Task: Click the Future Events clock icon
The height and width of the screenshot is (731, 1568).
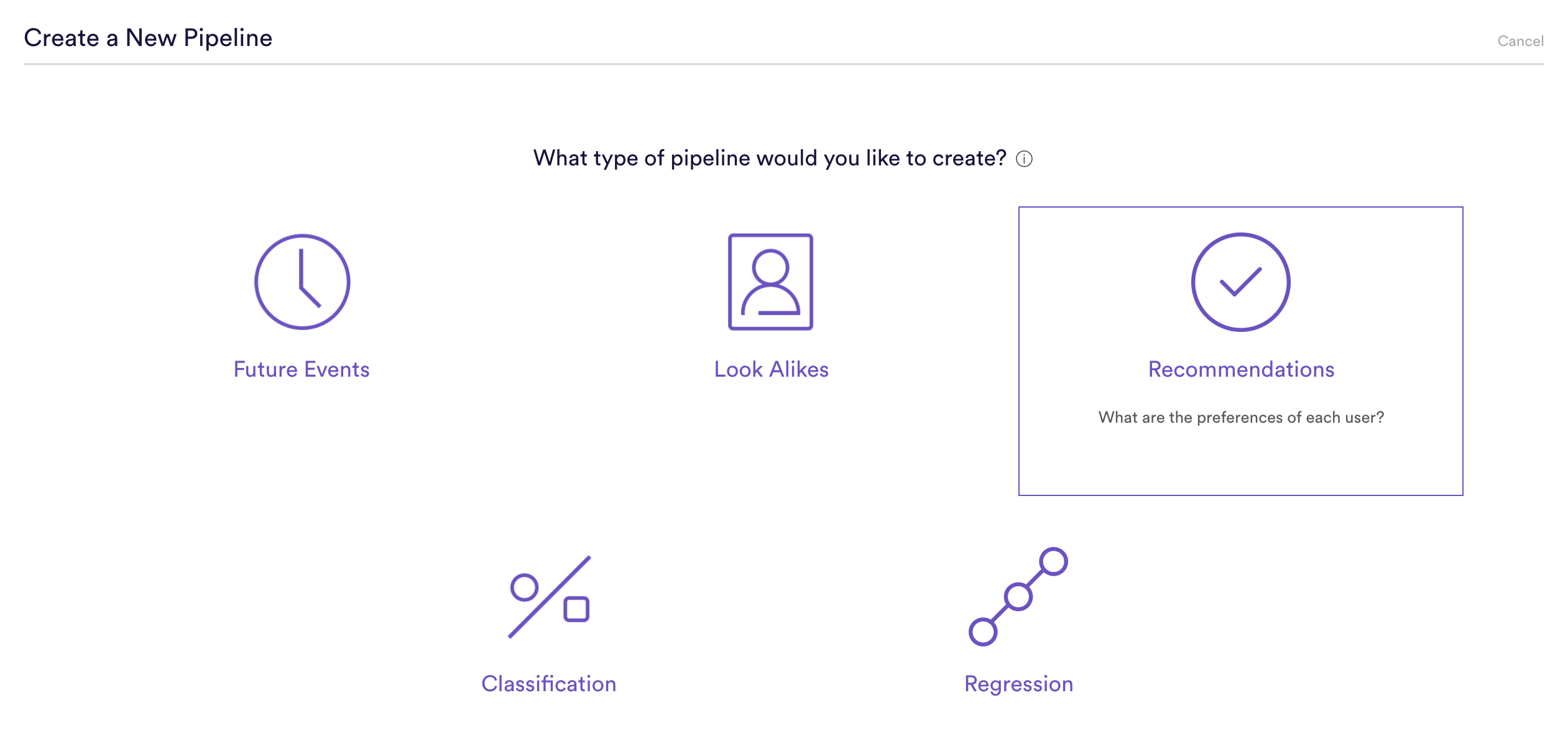Action: click(302, 282)
